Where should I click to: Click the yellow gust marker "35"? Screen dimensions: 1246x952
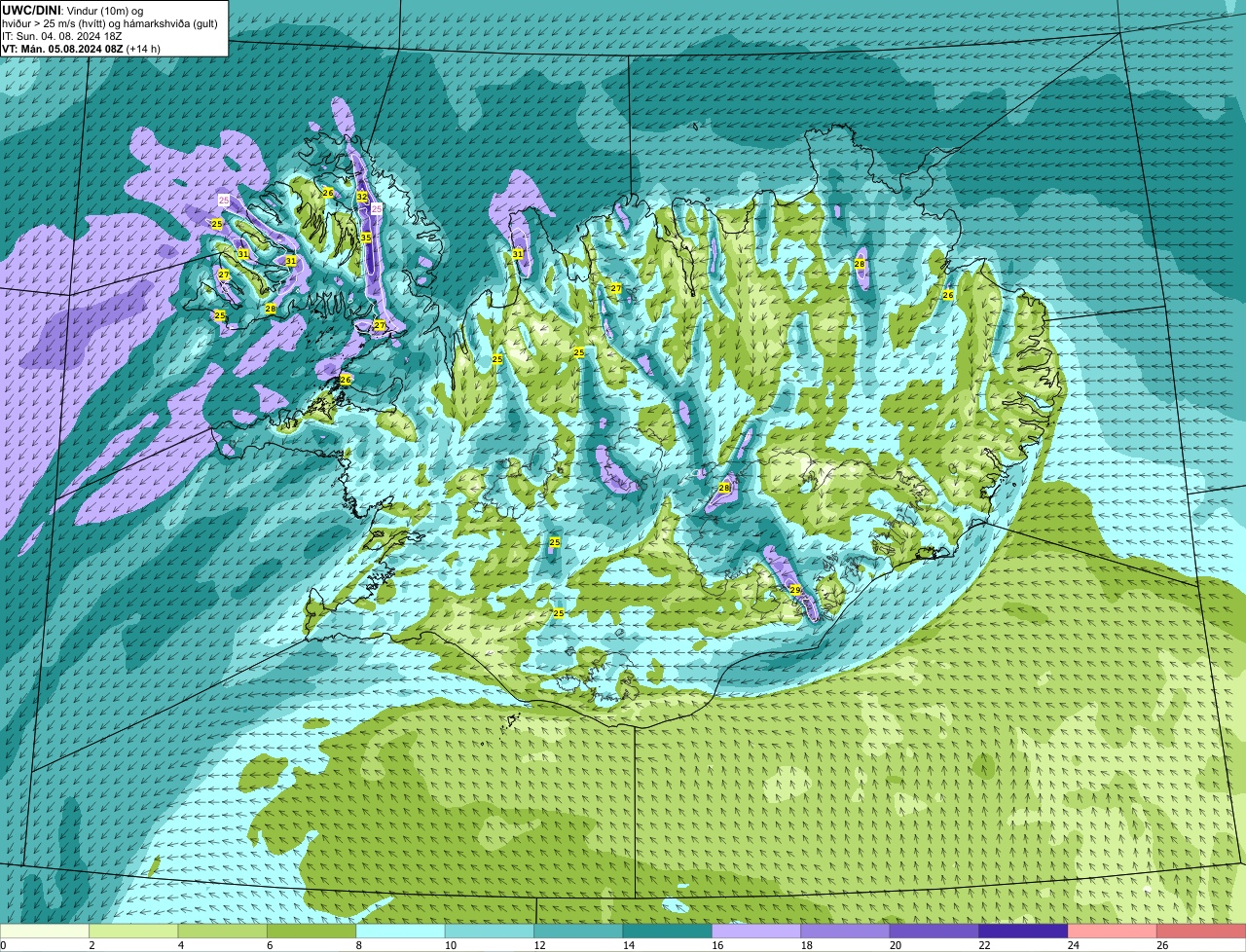coord(366,238)
